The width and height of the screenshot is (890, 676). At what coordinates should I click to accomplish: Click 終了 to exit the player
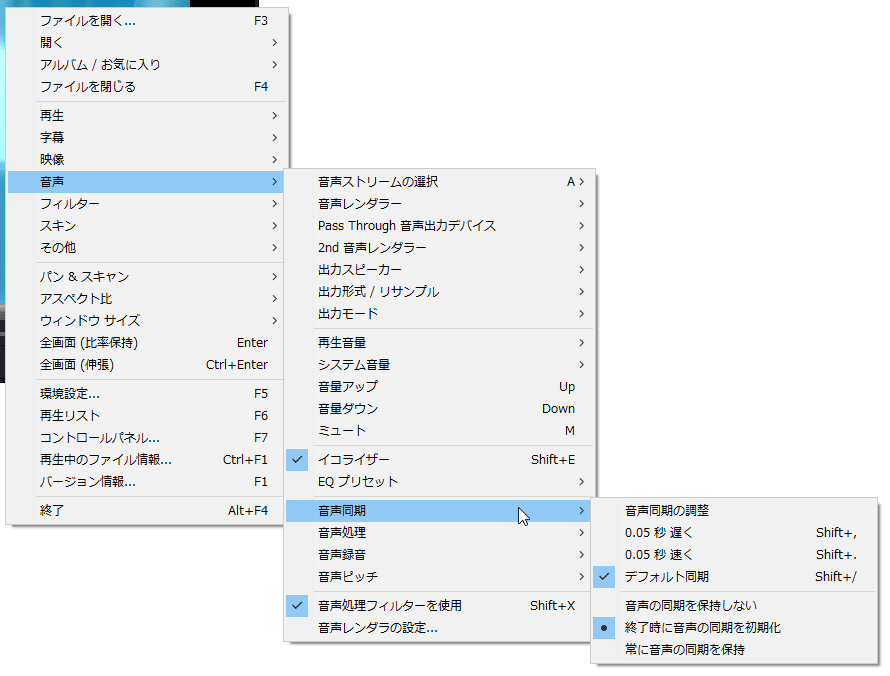click(x=52, y=511)
